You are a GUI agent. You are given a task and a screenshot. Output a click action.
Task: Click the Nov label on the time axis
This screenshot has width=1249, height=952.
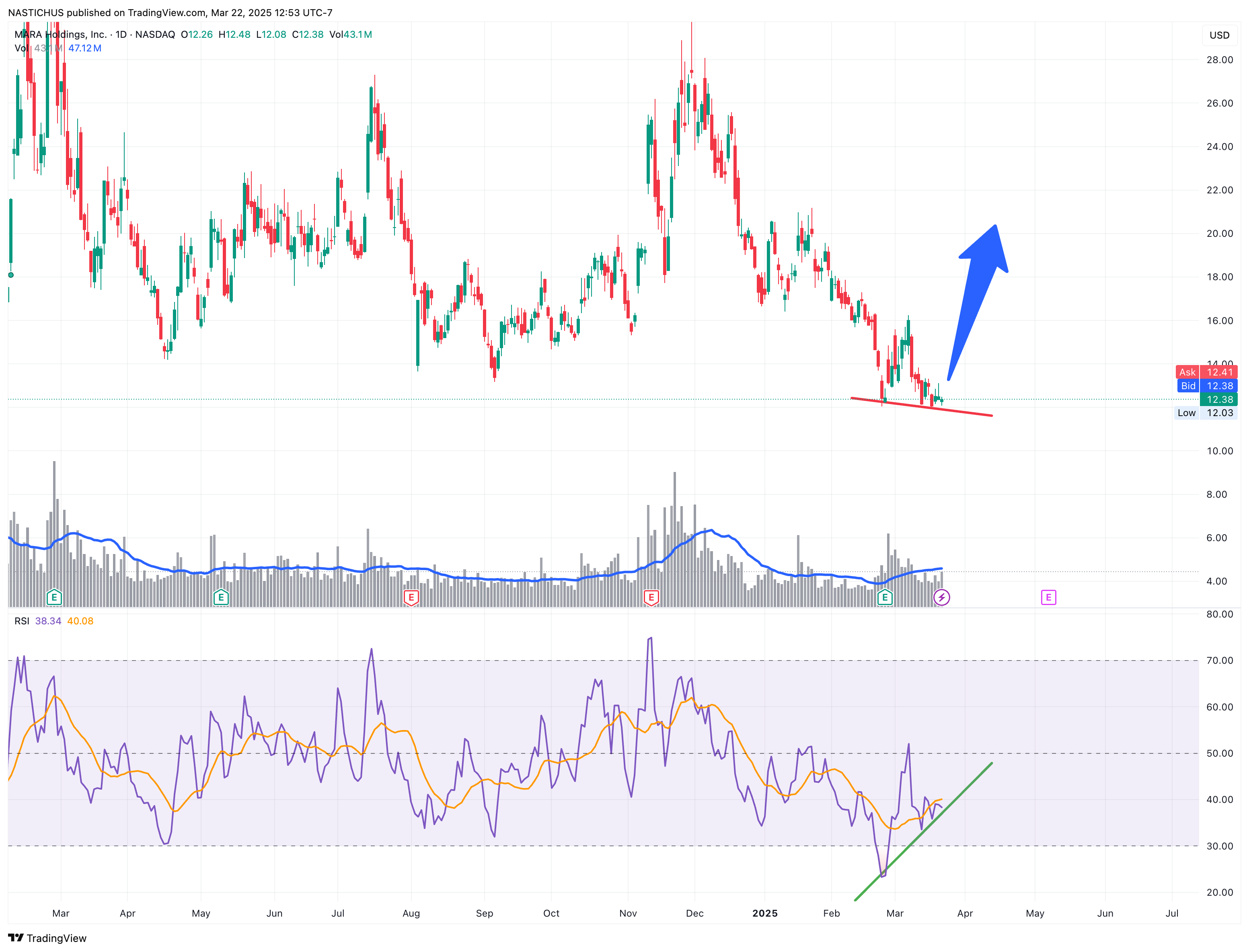628,913
